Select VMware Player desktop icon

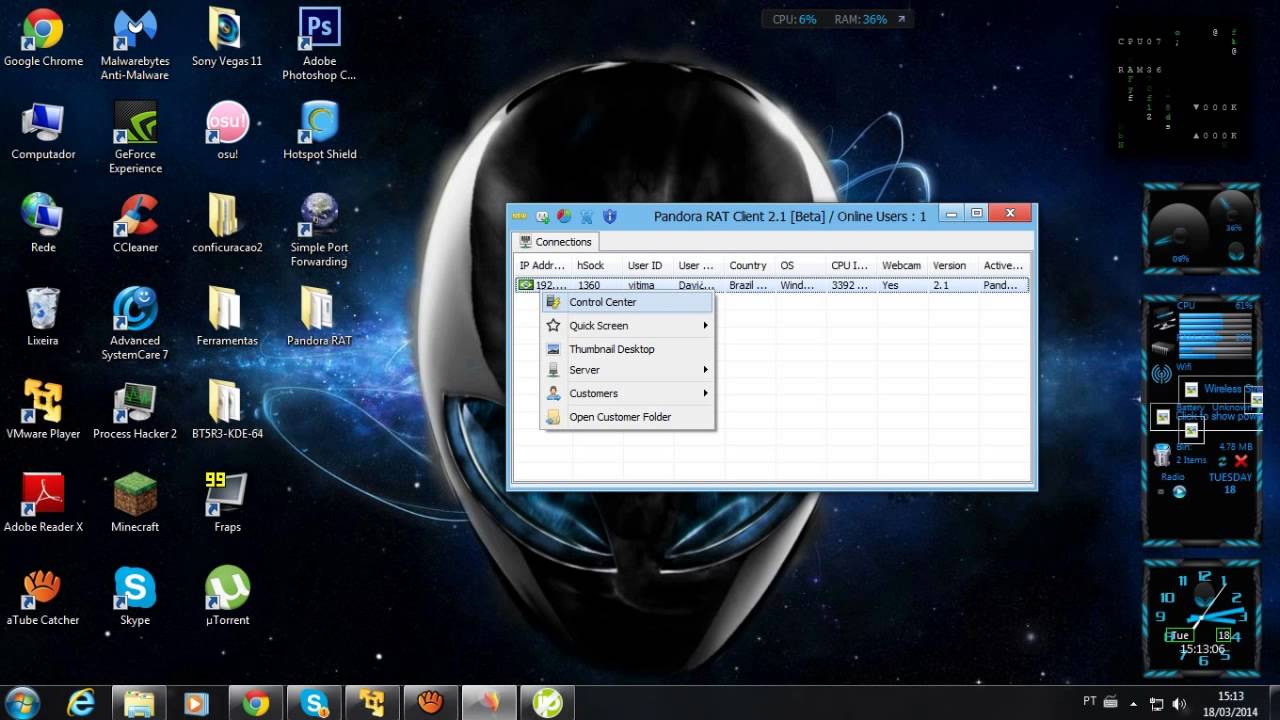(43, 410)
